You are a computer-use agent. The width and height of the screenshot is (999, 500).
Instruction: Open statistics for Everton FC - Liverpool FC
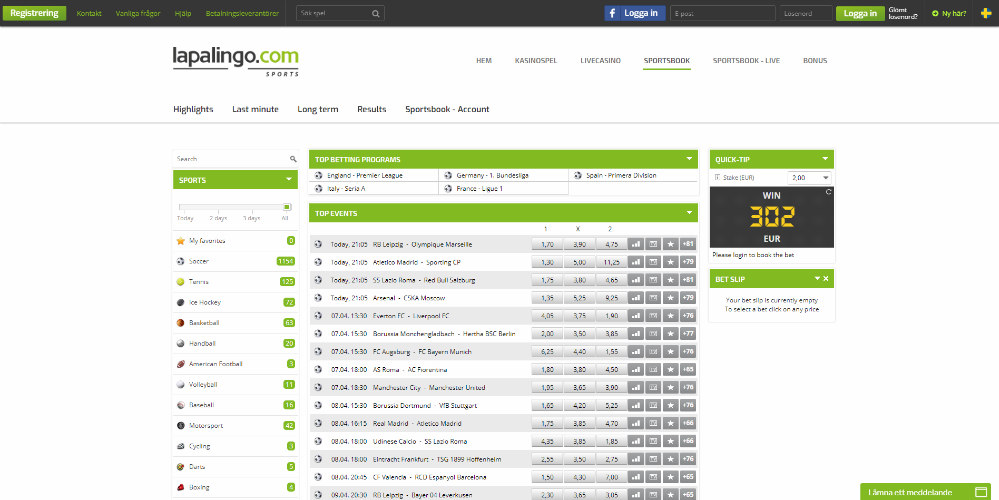click(x=635, y=315)
